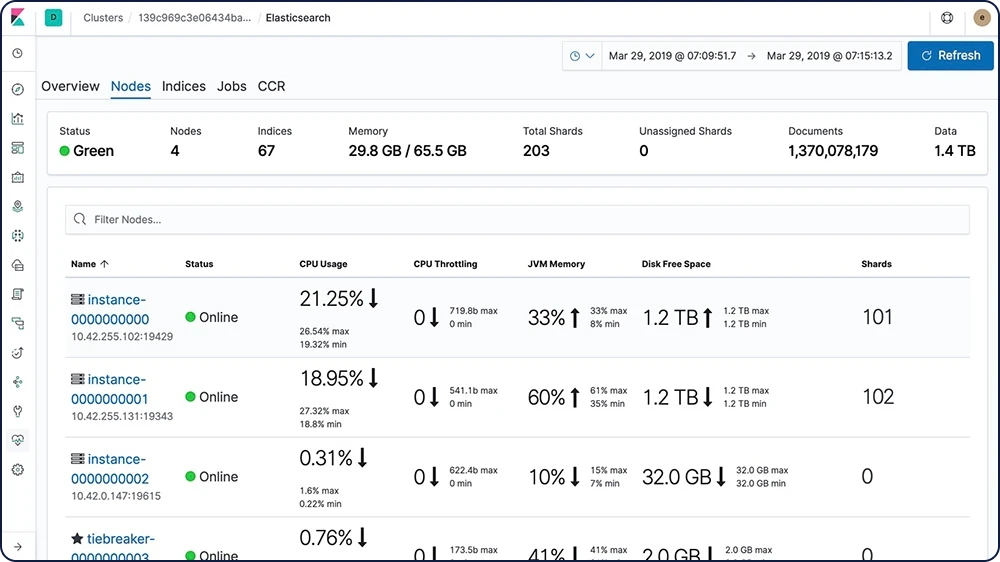1000x562 pixels.
Task: Sort by the CPU Throttling column header
Action: coord(445,264)
